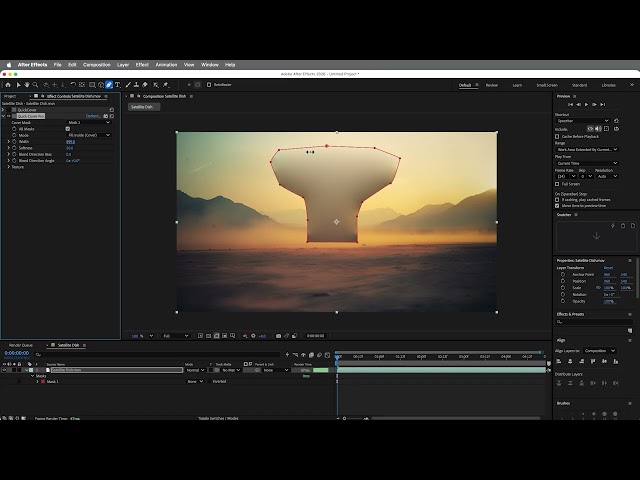Expand the Width property

(9, 142)
